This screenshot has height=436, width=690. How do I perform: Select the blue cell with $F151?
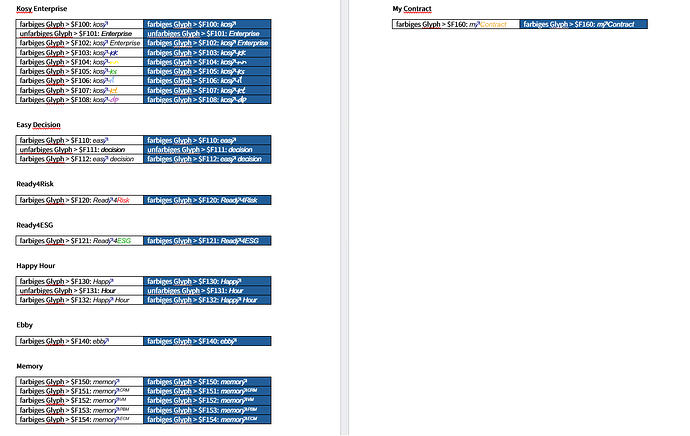pos(207,391)
